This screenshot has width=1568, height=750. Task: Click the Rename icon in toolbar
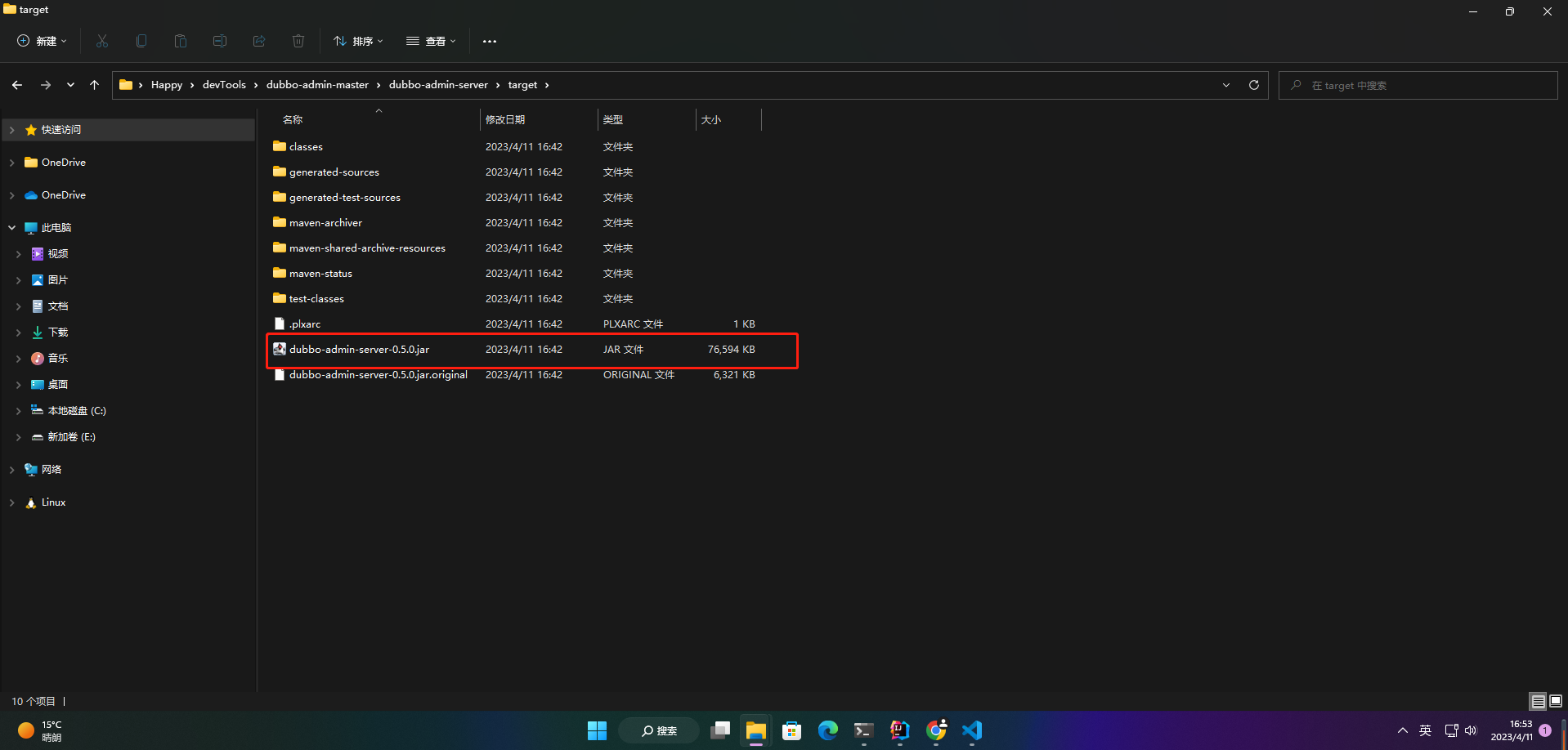[x=220, y=41]
